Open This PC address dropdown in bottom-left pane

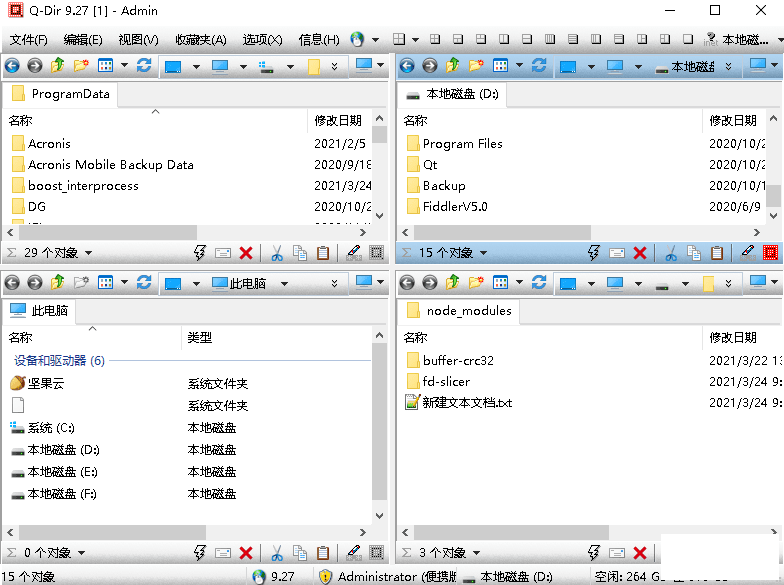click(284, 284)
